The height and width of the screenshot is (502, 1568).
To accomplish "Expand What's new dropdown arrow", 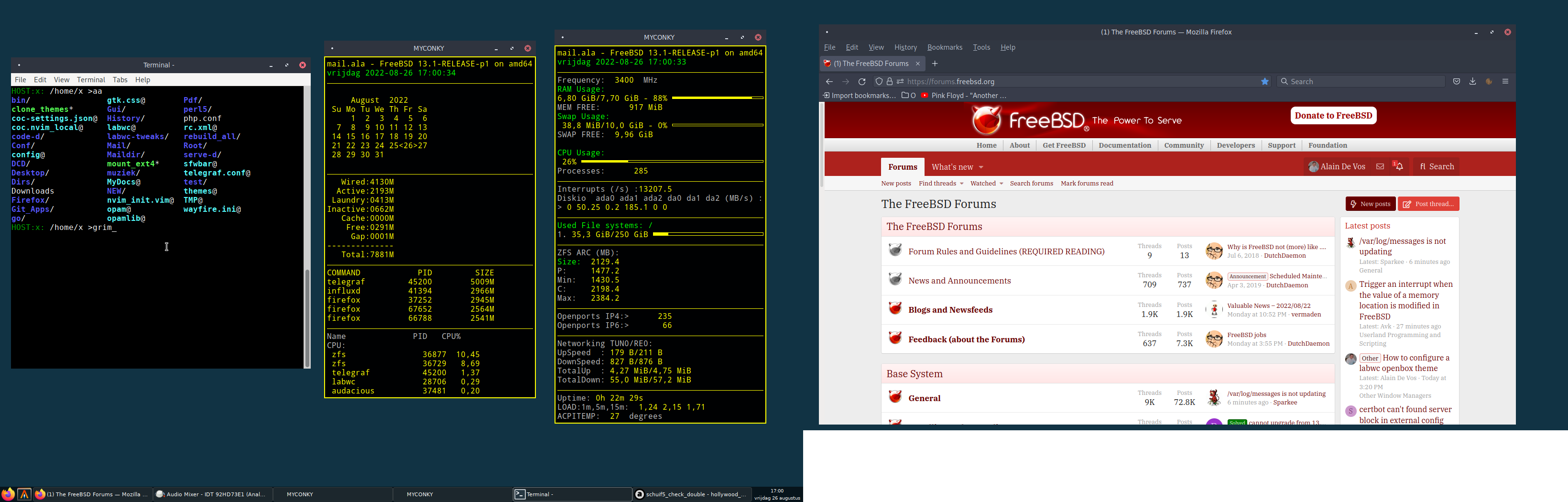I will coord(980,167).
